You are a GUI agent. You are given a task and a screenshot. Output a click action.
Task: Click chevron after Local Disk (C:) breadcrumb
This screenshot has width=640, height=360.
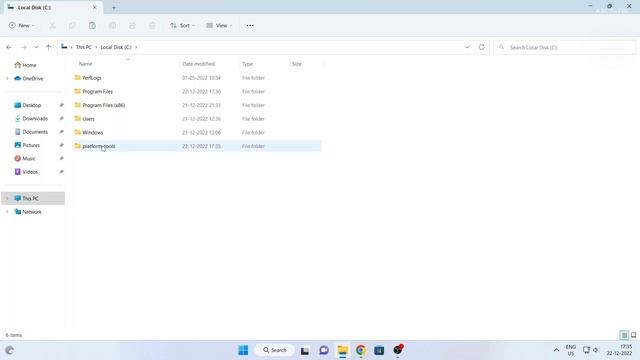tap(136, 47)
